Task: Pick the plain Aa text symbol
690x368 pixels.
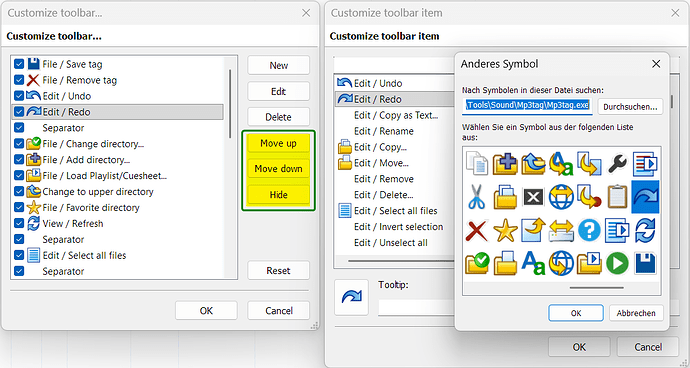Action: [533, 263]
